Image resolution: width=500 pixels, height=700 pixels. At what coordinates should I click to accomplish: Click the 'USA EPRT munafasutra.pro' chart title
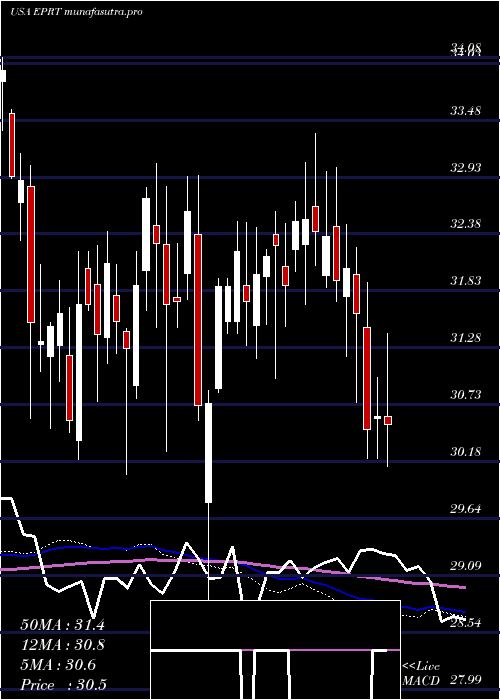(76, 12)
